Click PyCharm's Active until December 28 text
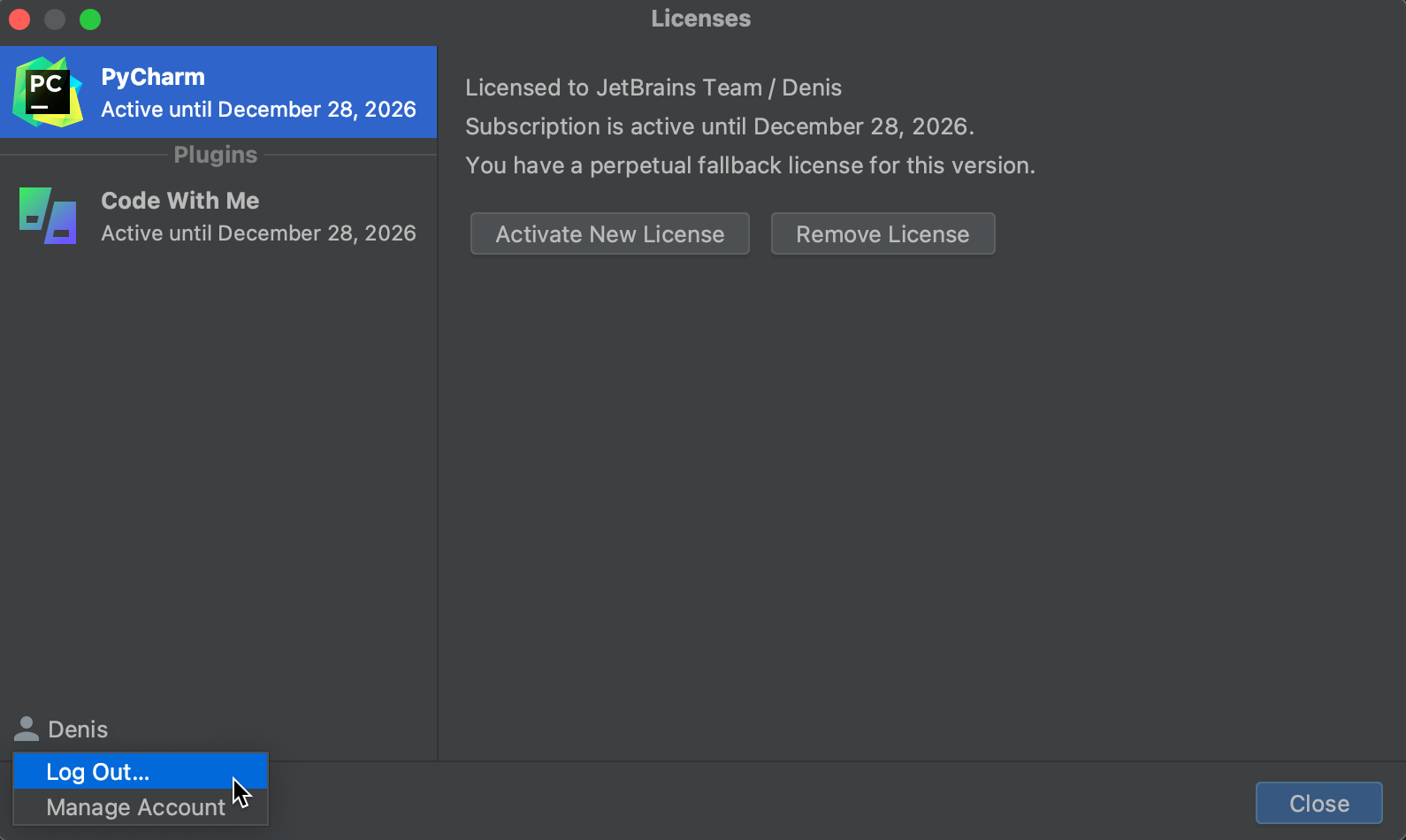The width and height of the screenshot is (1406, 840). click(x=258, y=109)
